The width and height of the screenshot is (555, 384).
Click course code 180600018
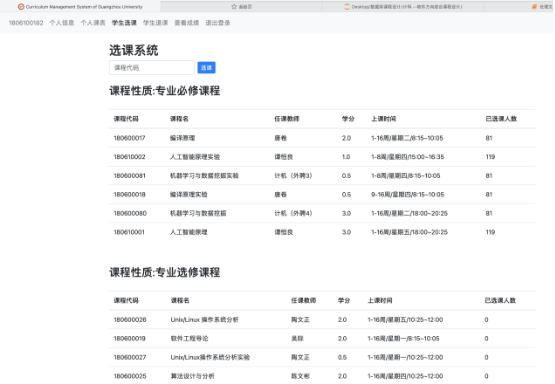coord(129,194)
